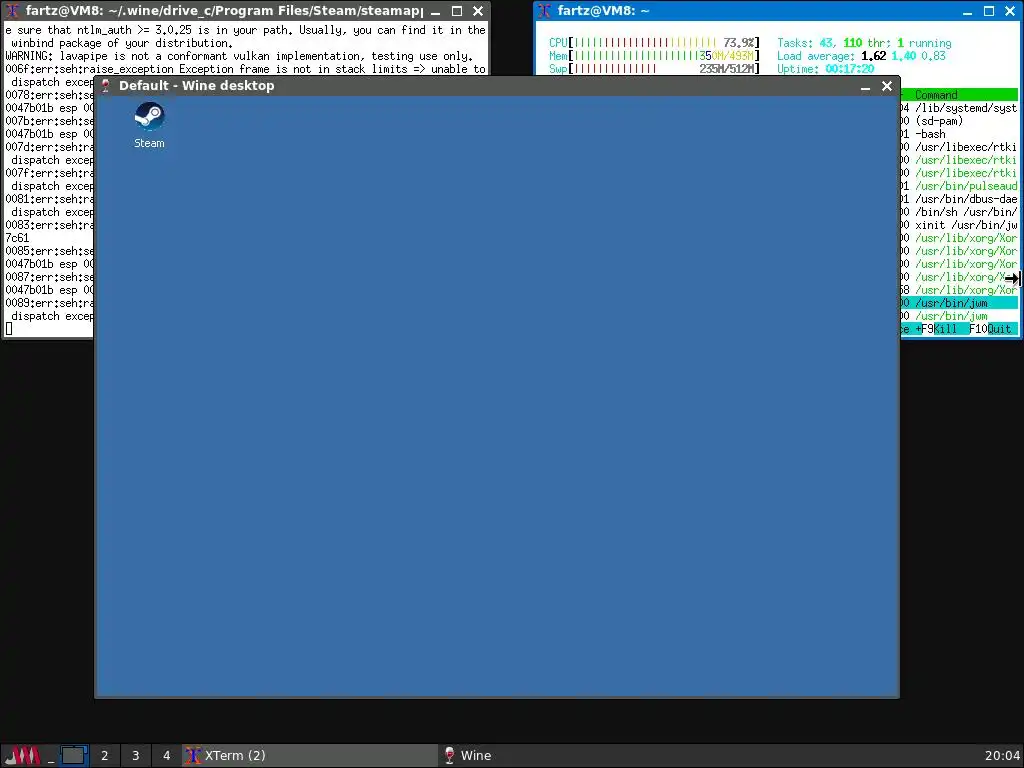This screenshot has width=1024, height=768.
Task: Close the steamapps terminal window
Action: (478, 11)
